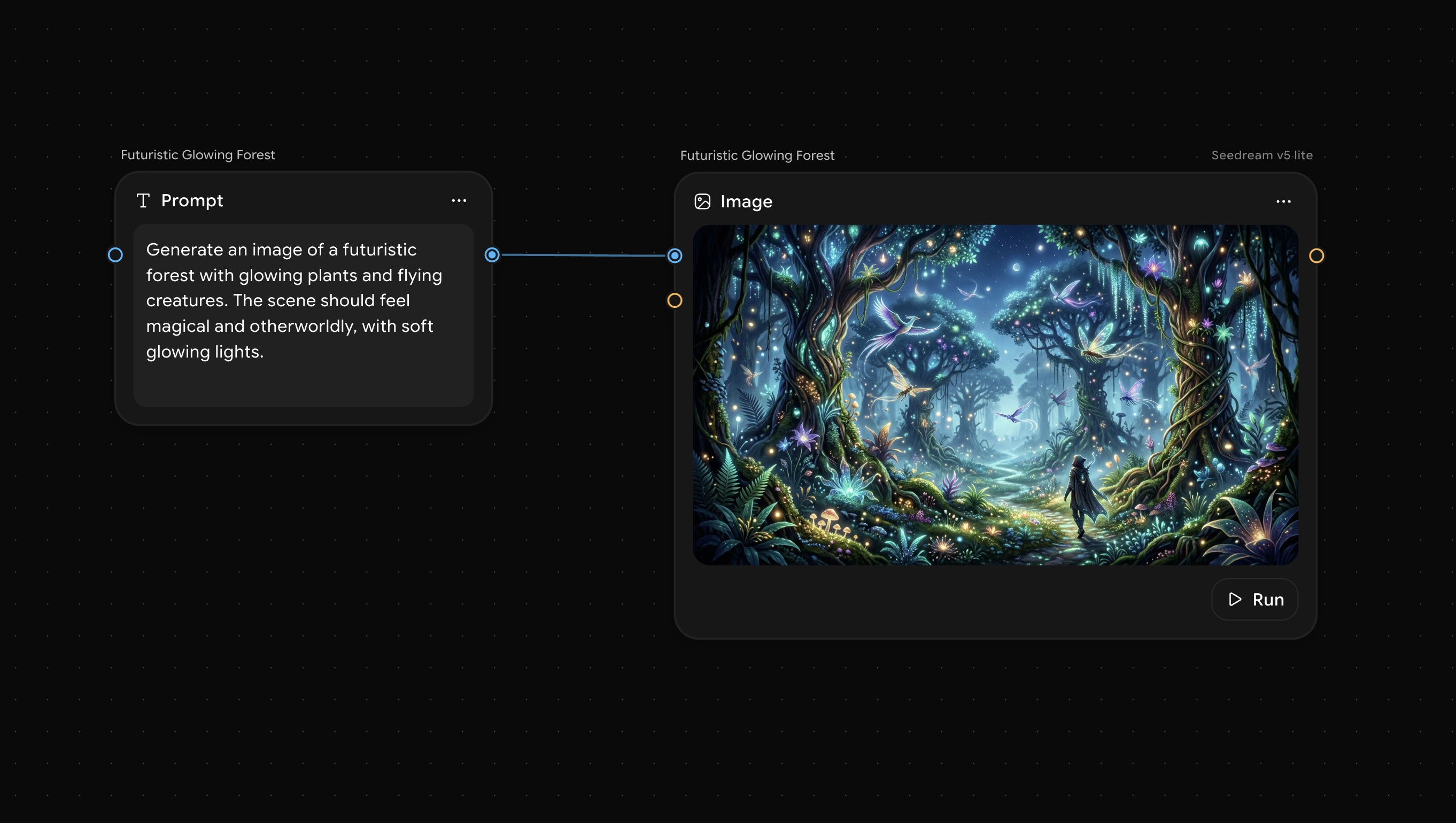
Task: Click the Futuristic Glowing Forest label above Image node
Action: tap(757, 156)
